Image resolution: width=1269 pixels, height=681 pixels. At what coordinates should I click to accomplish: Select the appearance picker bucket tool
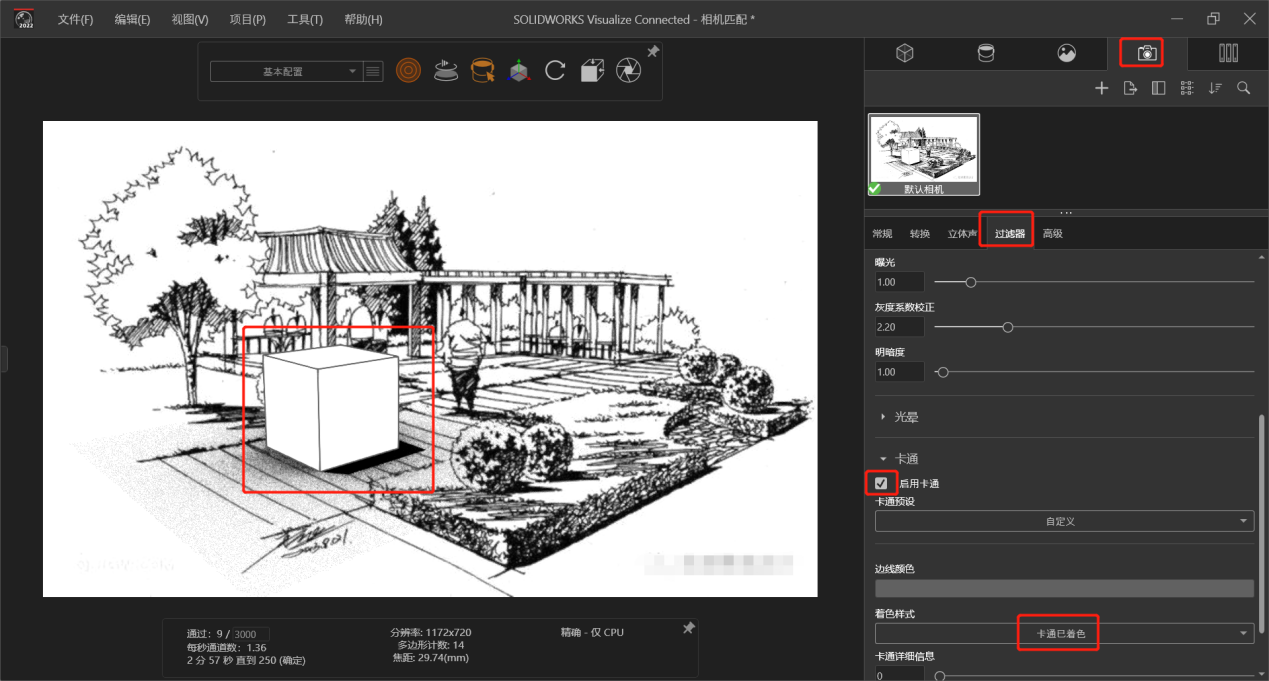coord(483,71)
